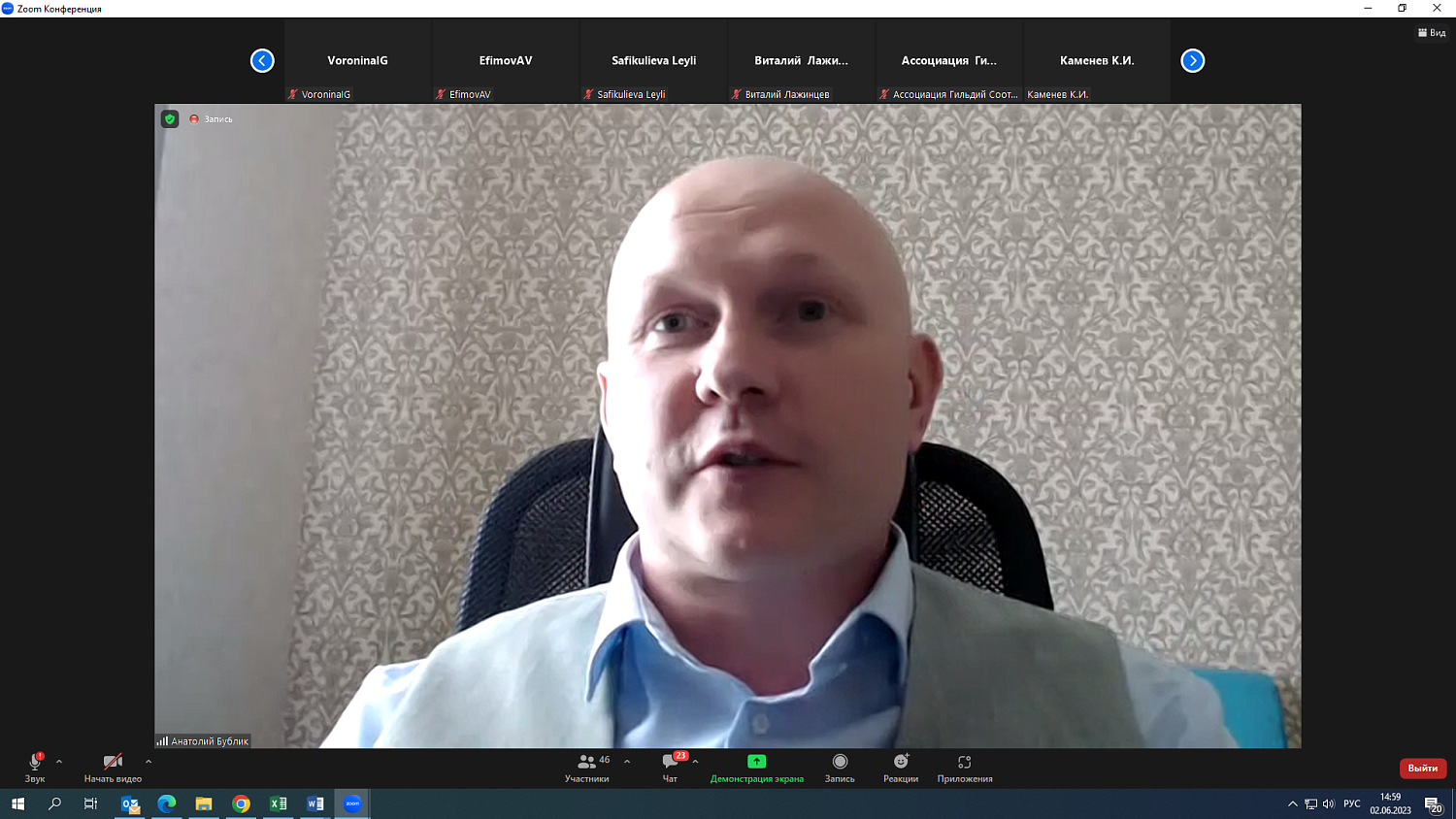Expand audio options arrow next to Звук
This screenshot has height=819, width=1456.
click(59, 762)
